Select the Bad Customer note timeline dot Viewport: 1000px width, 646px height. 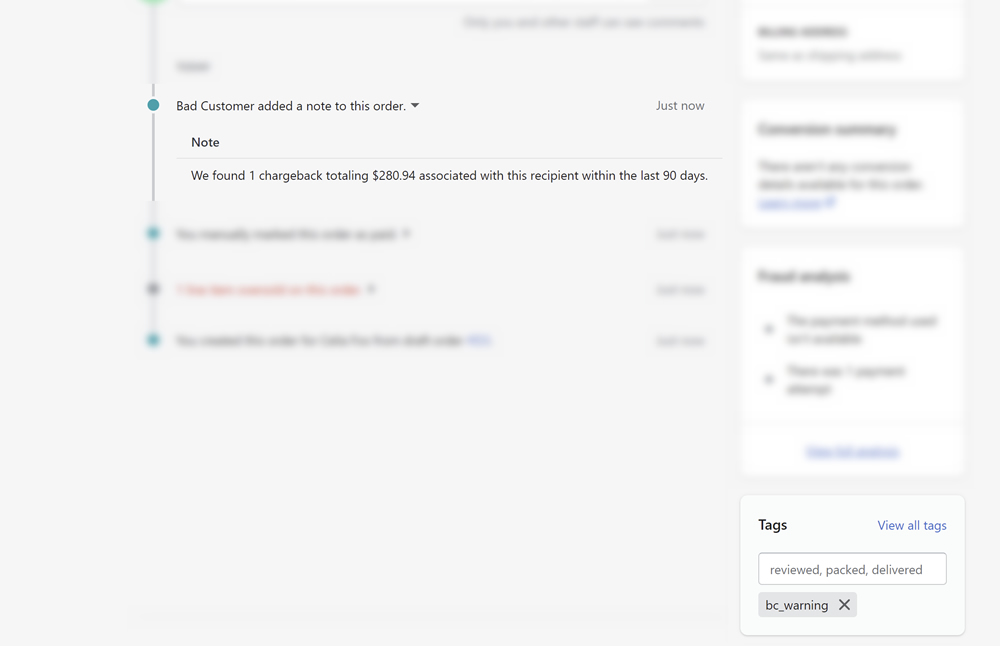coord(153,105)
